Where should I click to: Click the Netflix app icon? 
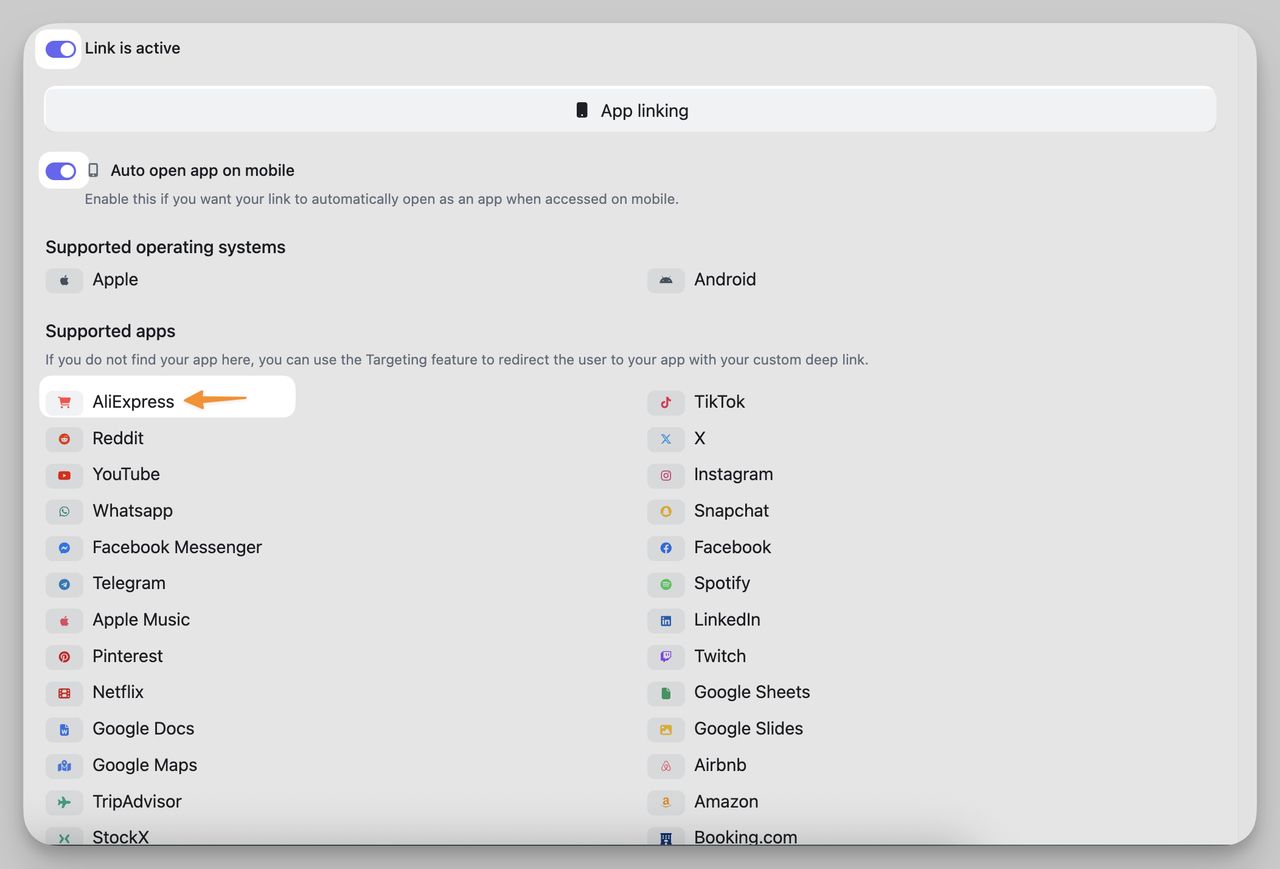(64, 693)
